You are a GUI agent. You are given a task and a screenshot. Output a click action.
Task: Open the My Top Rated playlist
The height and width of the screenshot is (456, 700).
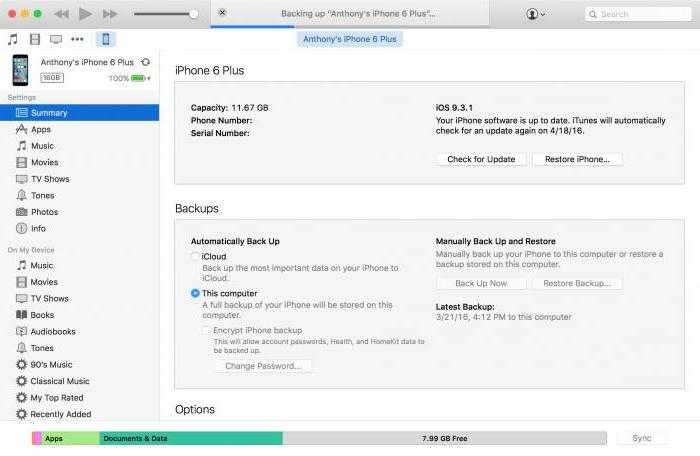pos(79,398)
